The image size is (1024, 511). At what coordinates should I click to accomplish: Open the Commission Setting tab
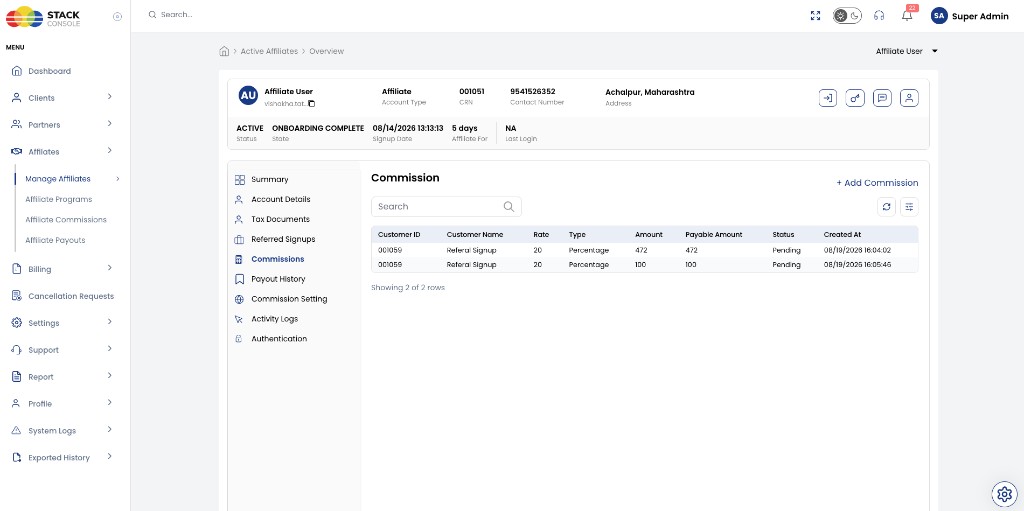[x=289, y=299]
